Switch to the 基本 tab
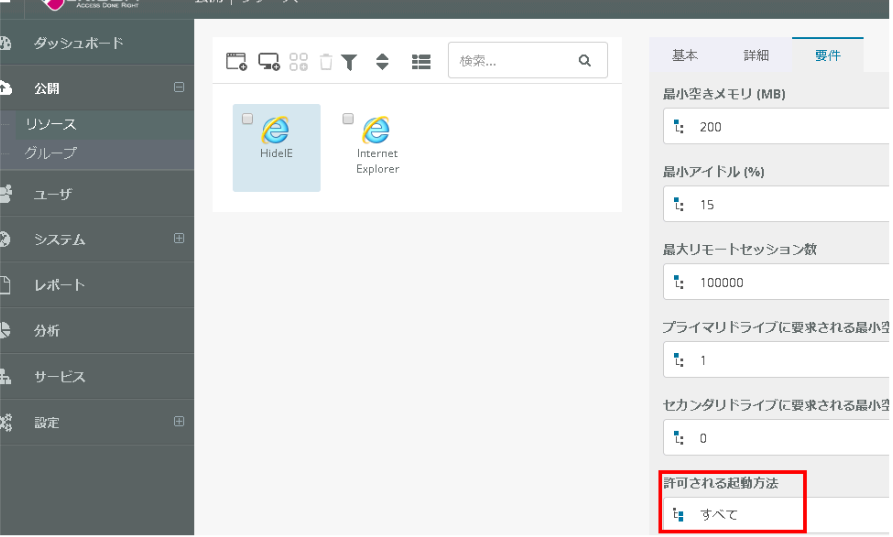 [x=685, y=56]
